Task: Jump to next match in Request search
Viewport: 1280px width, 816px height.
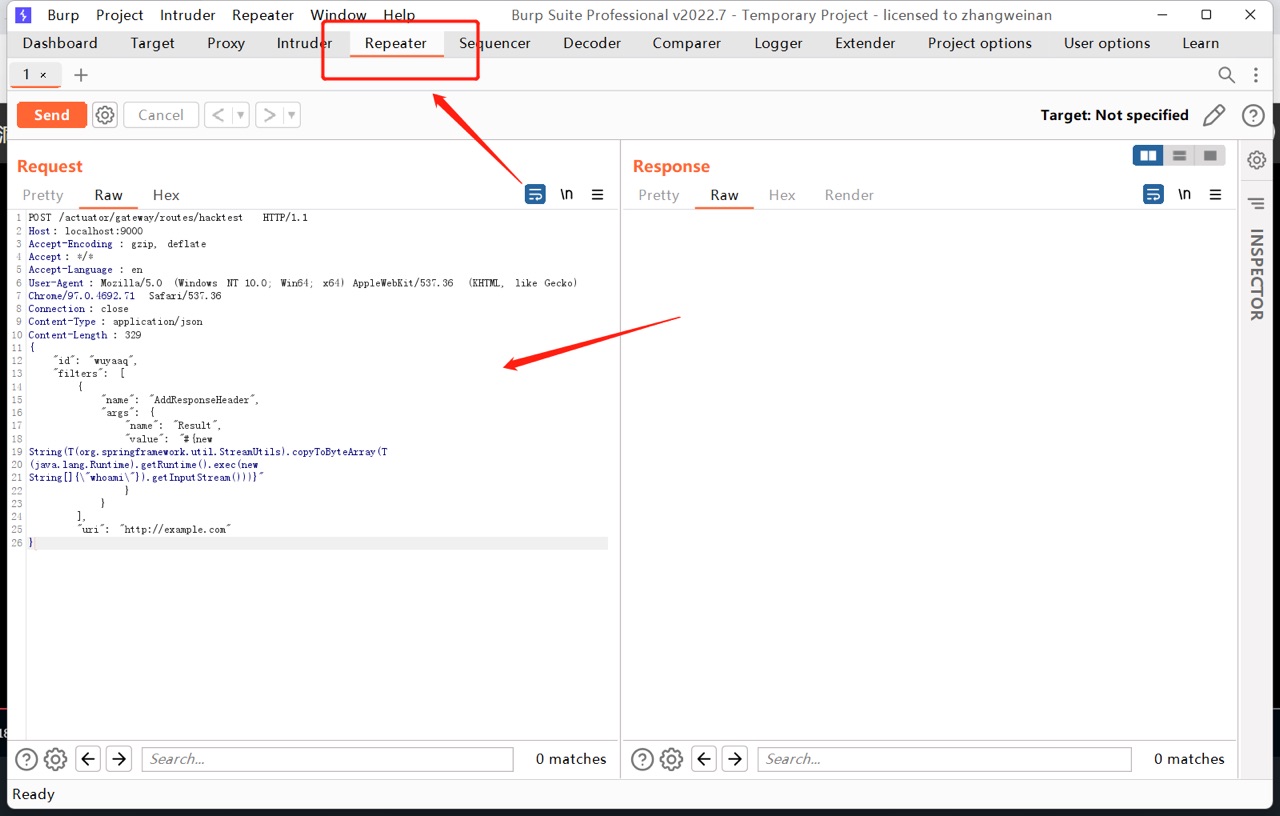Action: (x=119, y=759)
